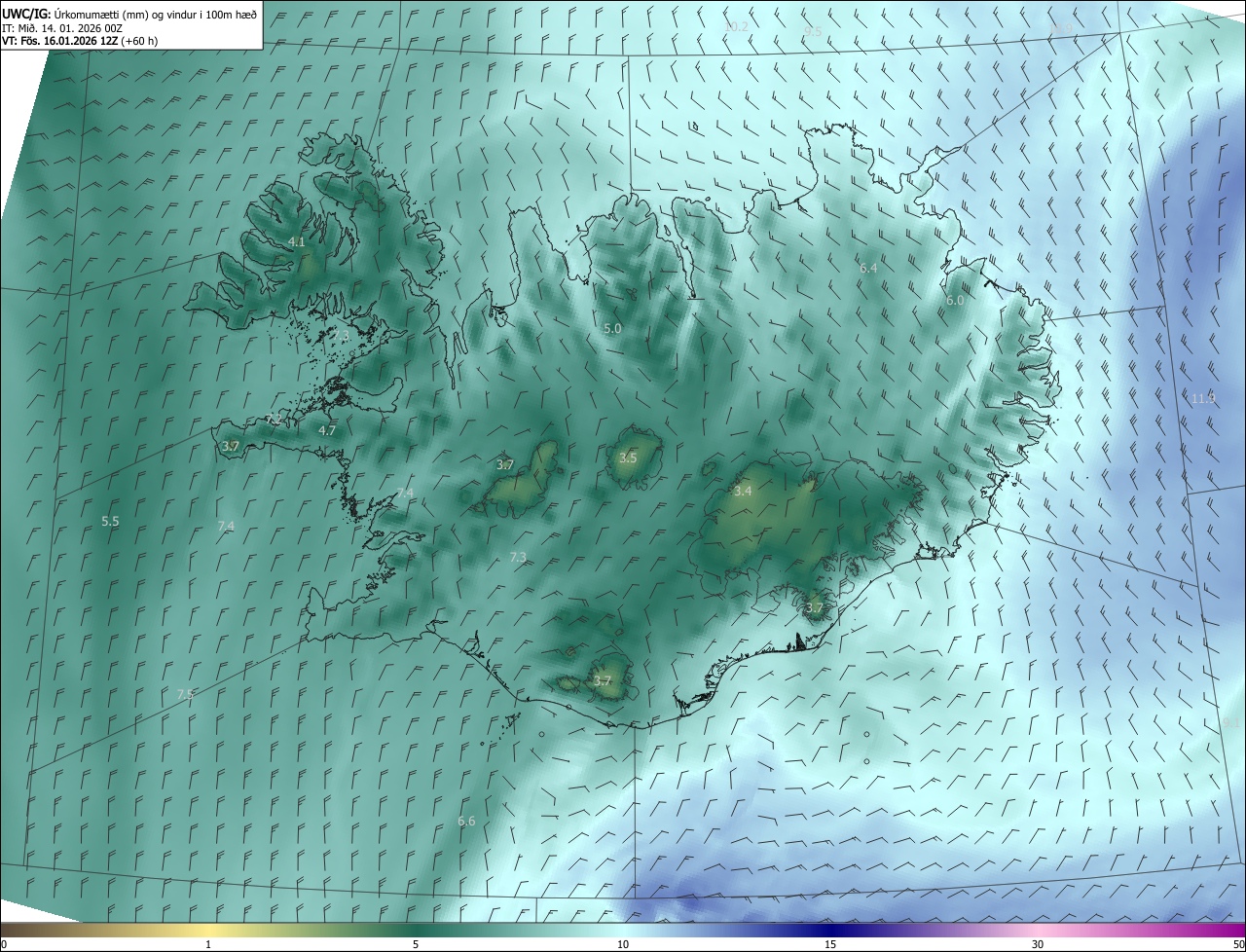Click the 9.5 value at the top edge
1246x952 pixels.
tap(813, 32)
